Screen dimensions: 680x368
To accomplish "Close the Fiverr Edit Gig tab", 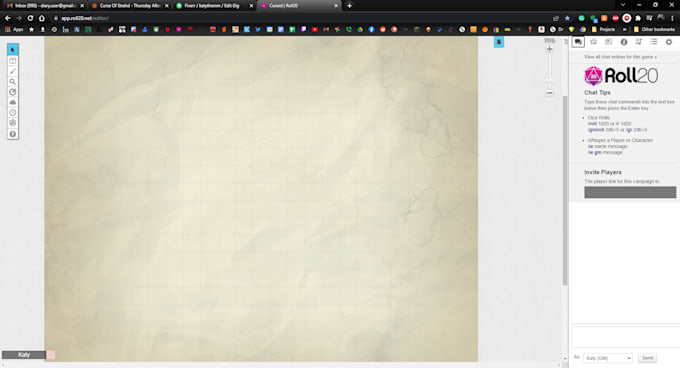I will tap(251, 6).
